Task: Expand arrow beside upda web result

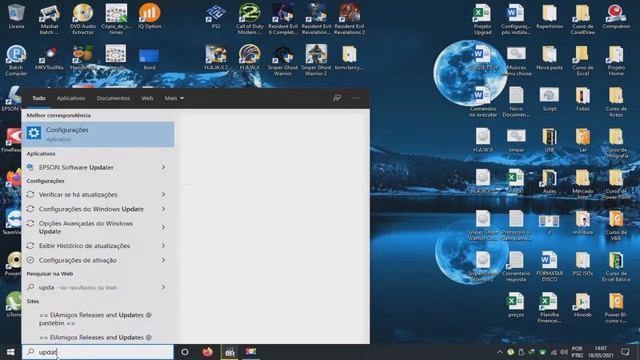Action: tap(163, 287)
